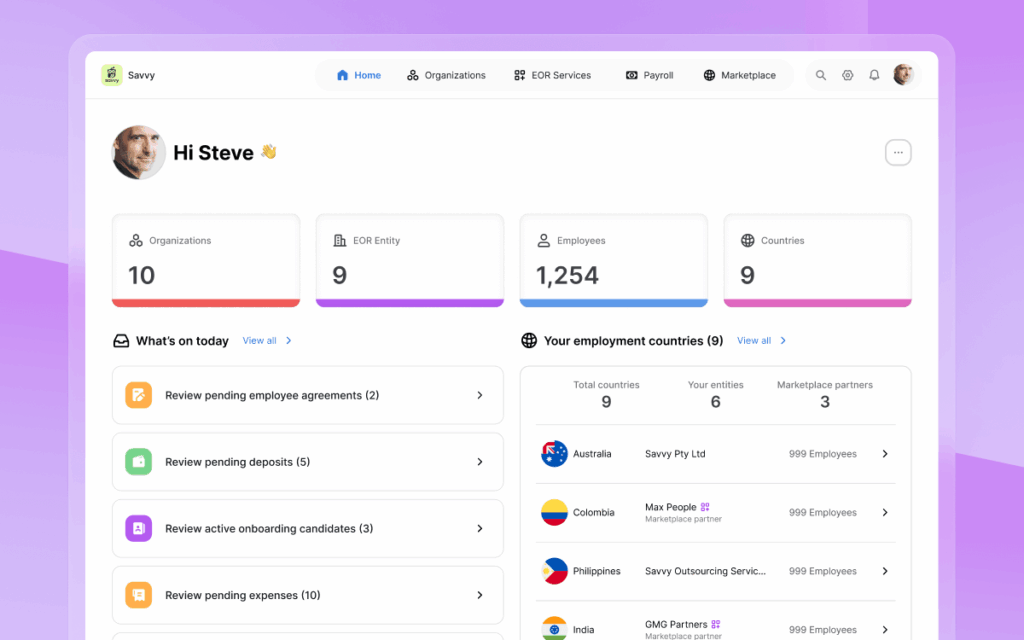Click the purple onboarding candidates icon

click(x=138, y=528)
